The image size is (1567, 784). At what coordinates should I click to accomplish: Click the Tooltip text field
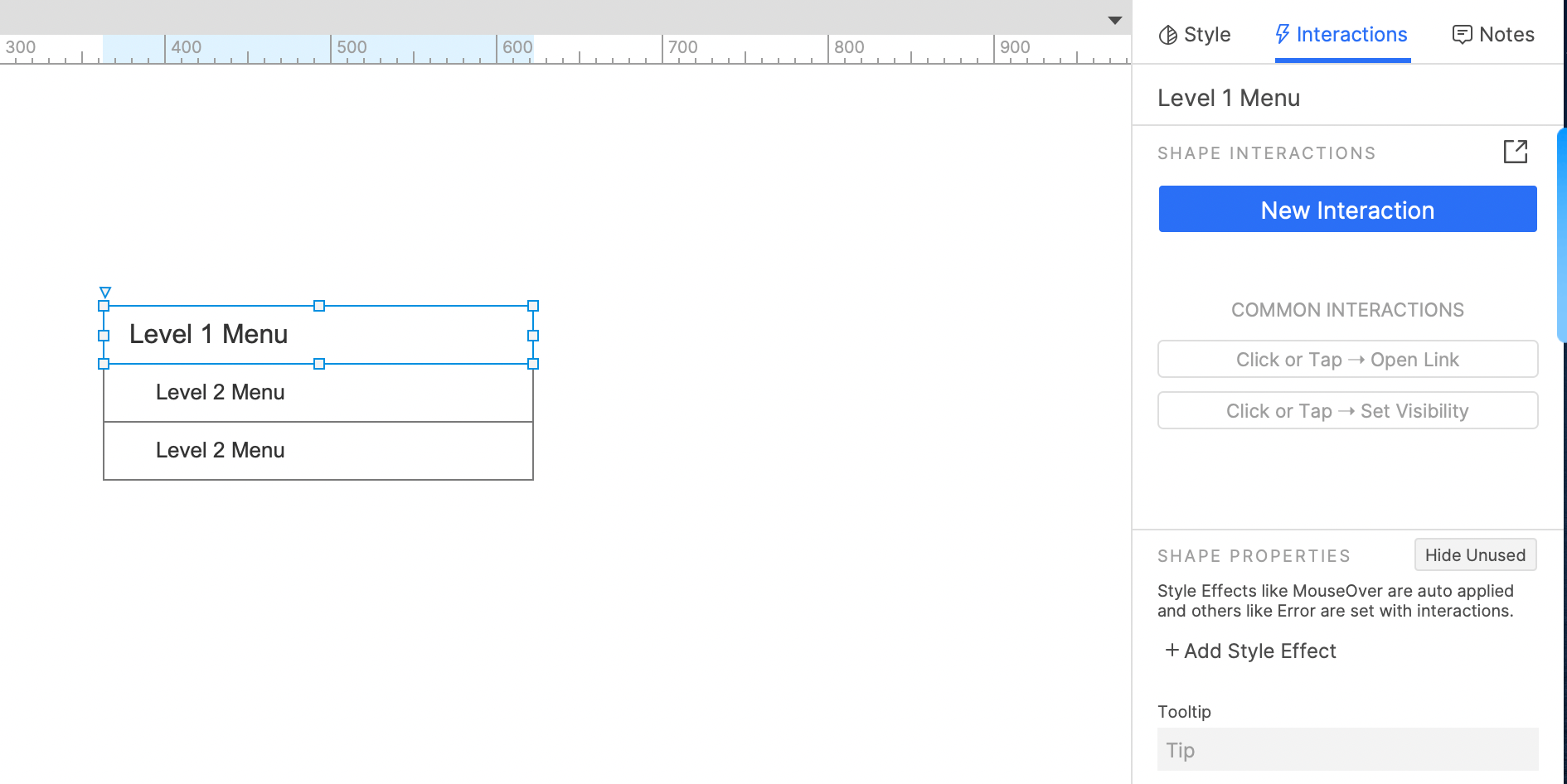(x=1347, y=750)
